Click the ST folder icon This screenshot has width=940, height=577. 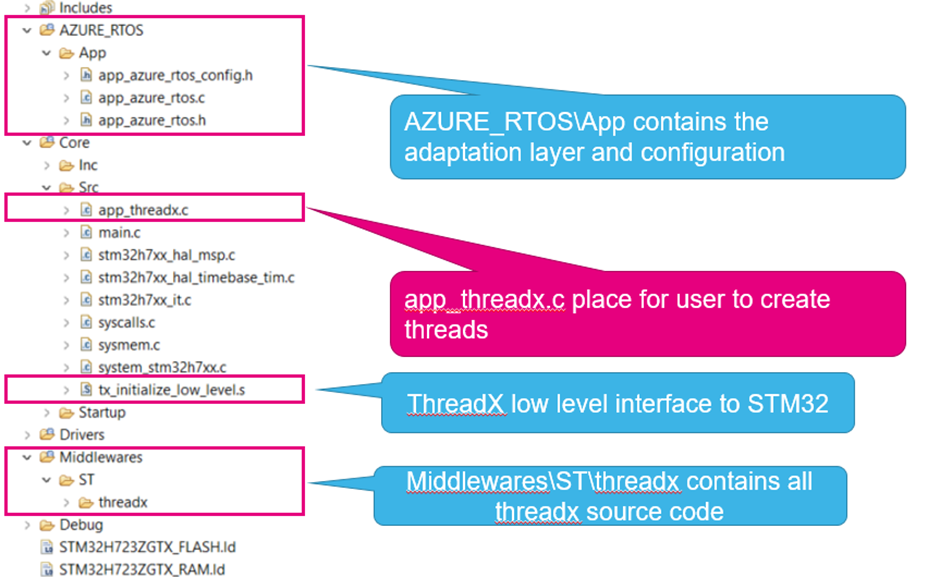point(67,480)
